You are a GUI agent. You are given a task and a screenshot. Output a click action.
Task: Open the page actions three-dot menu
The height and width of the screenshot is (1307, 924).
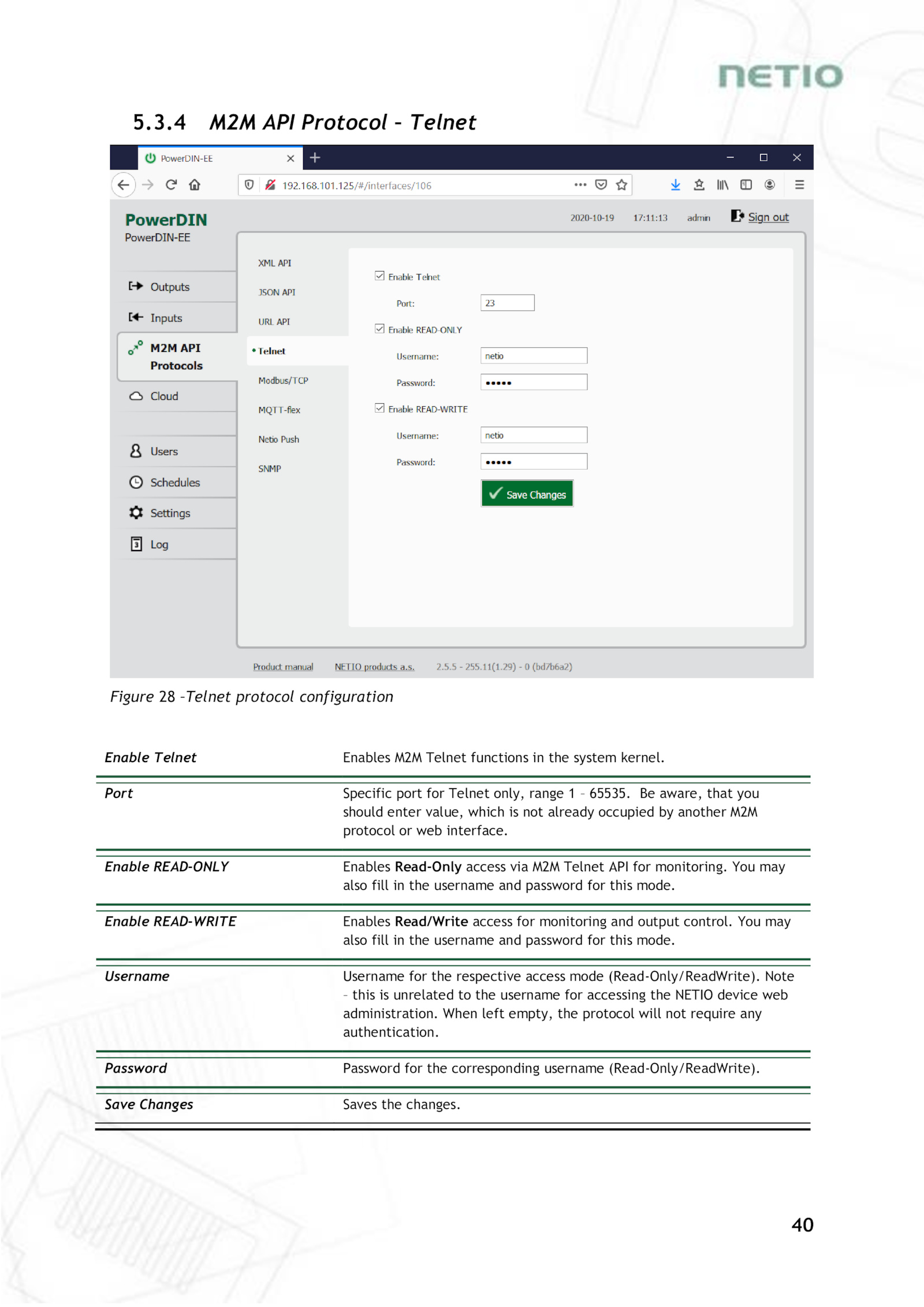click(580, 185)
